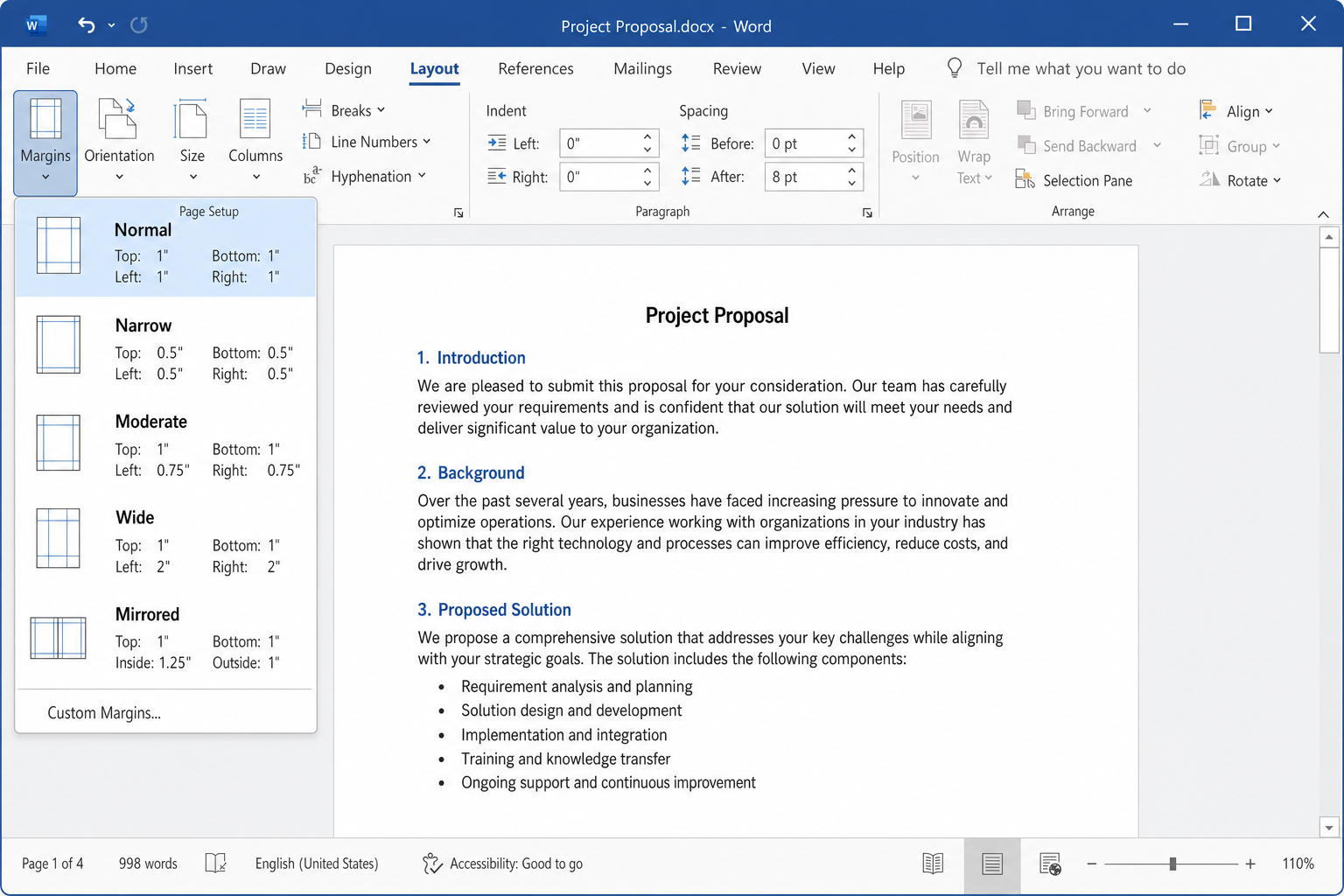Image resolution: width=1344 pixels, height=896 pixels.
Task: Decrease the Spacing After value
Action: [851, 184]
